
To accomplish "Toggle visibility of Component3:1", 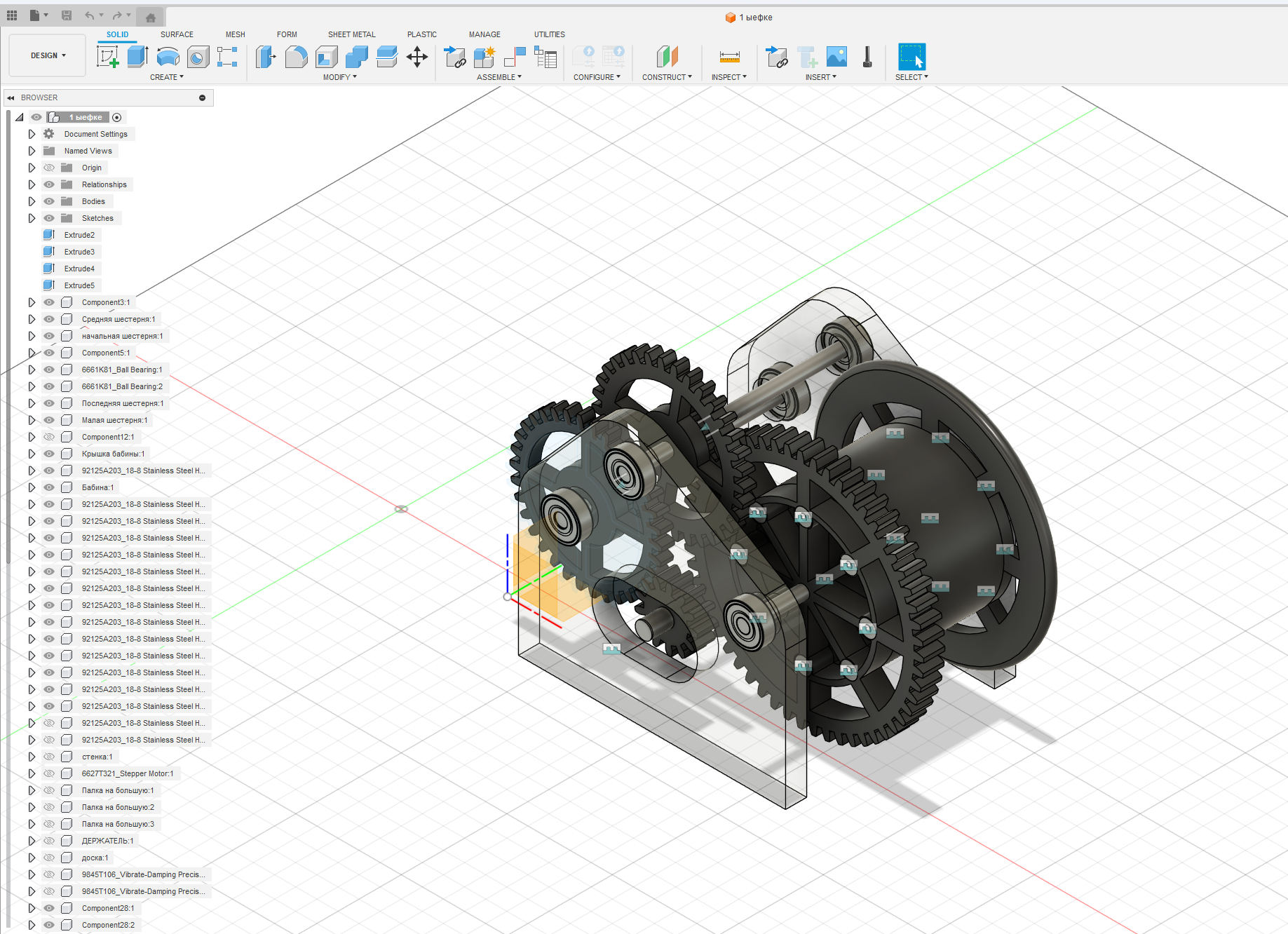I will pos(49,302).
